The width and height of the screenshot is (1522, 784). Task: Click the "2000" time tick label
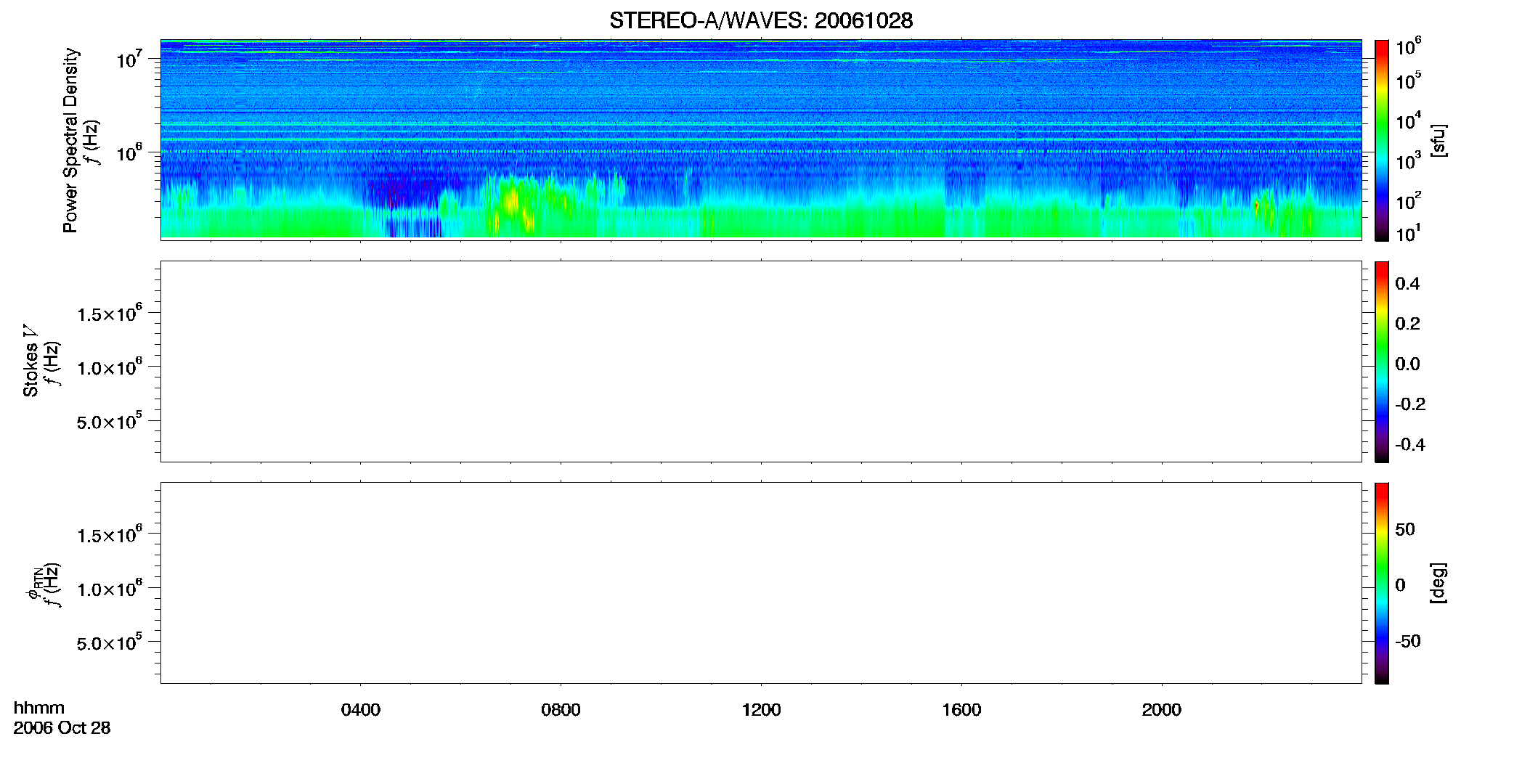point(1162,710)
